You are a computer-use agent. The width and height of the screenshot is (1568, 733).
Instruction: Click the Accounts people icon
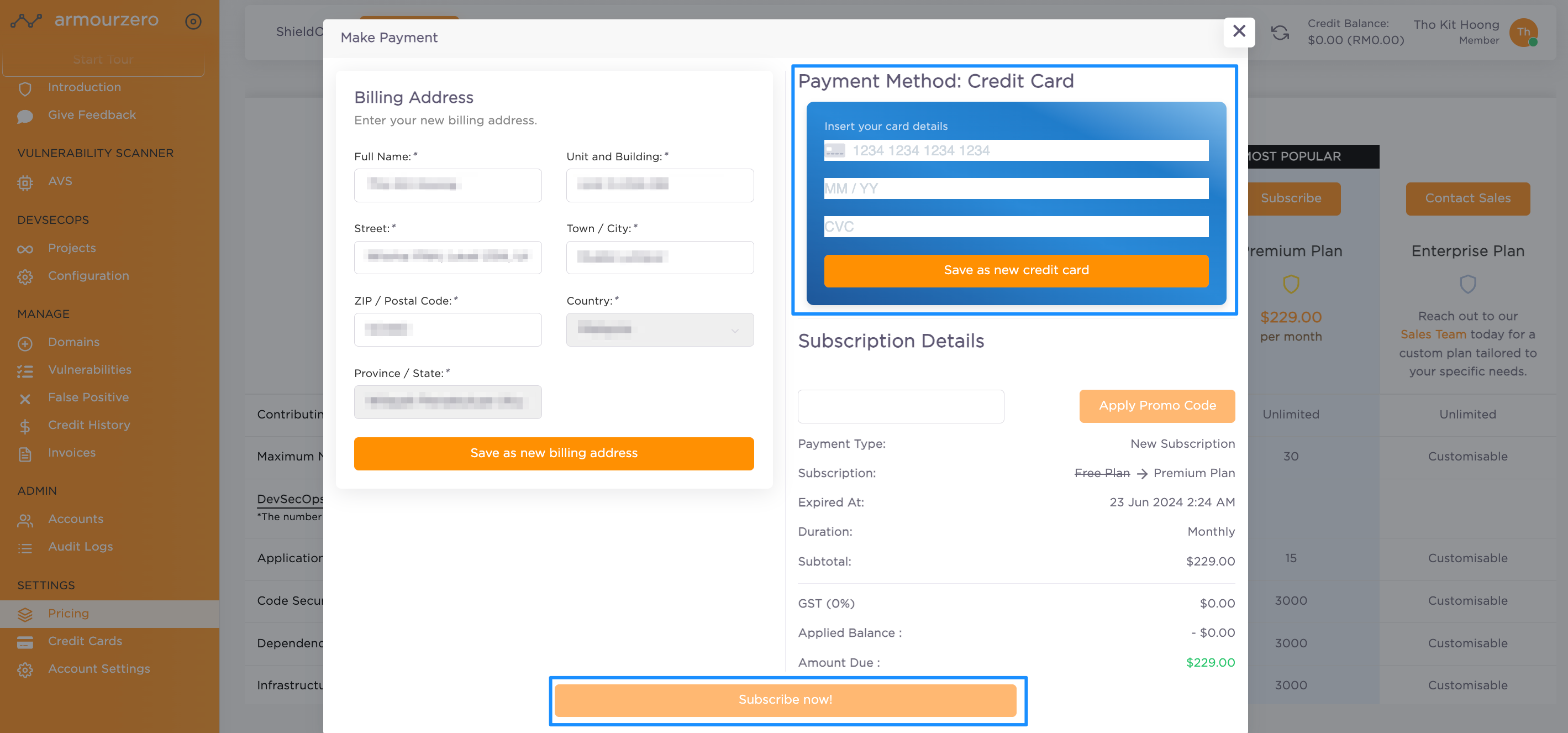click(x=25, y=520)
